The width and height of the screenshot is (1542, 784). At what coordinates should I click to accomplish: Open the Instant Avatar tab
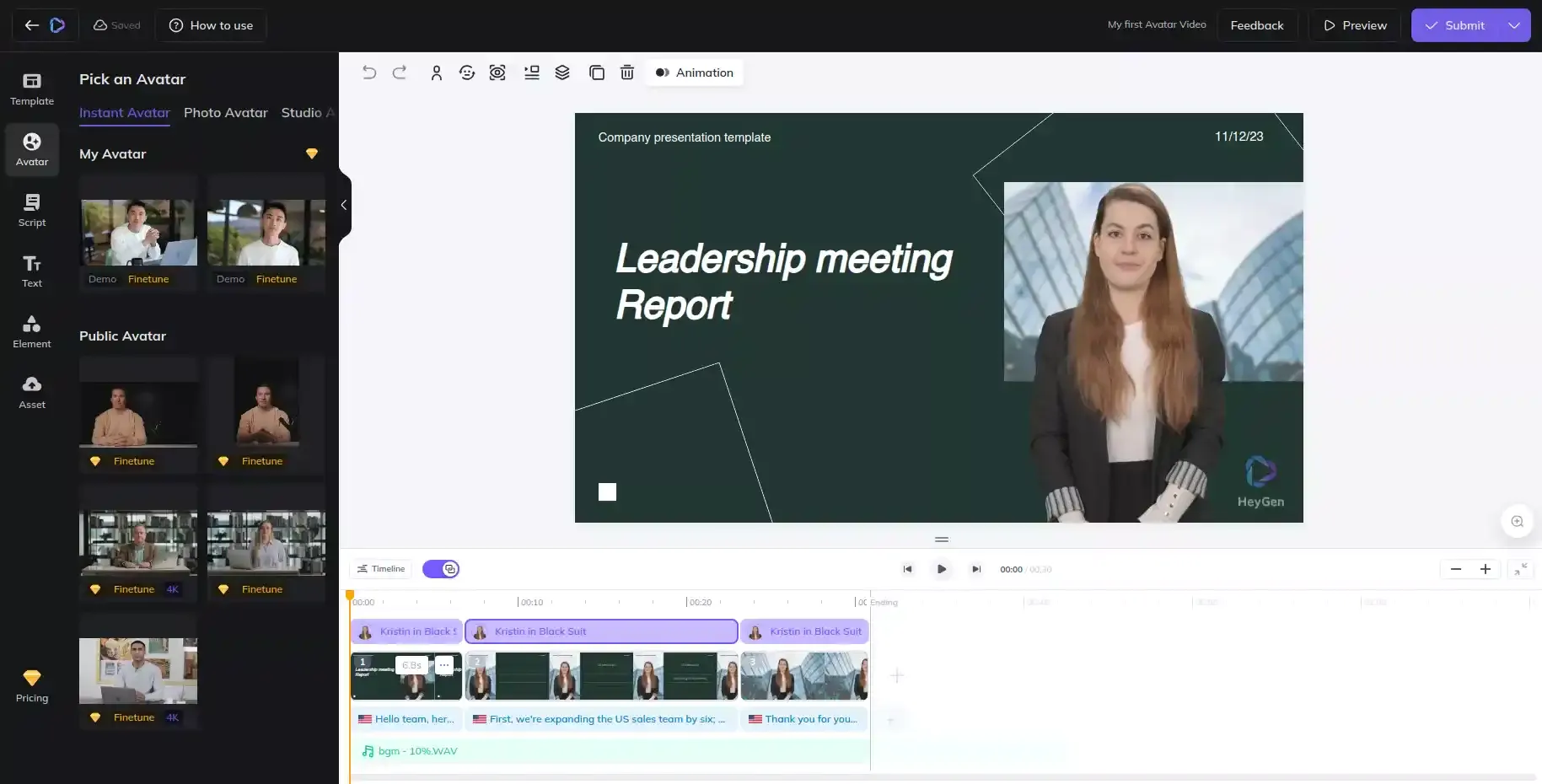click(124, 112)
